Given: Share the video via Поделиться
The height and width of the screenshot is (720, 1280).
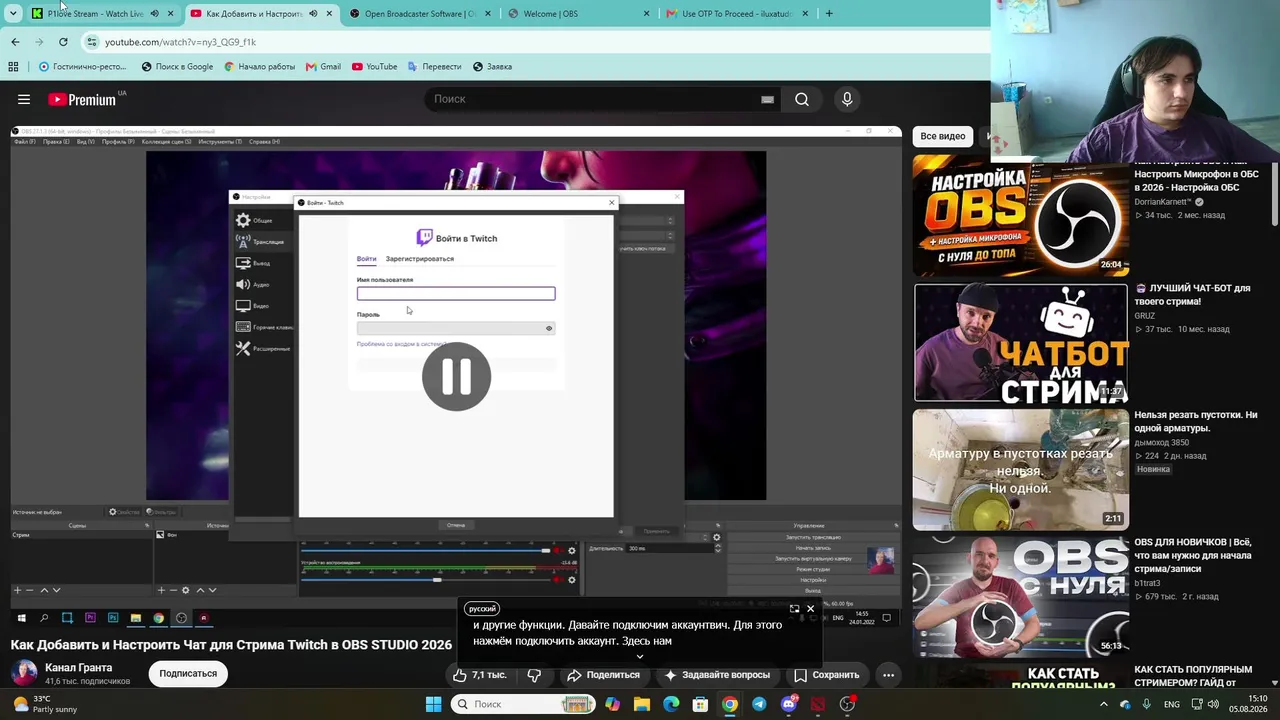Looking at the screenshot, I should pyautogui.click(x=603, y=675).
